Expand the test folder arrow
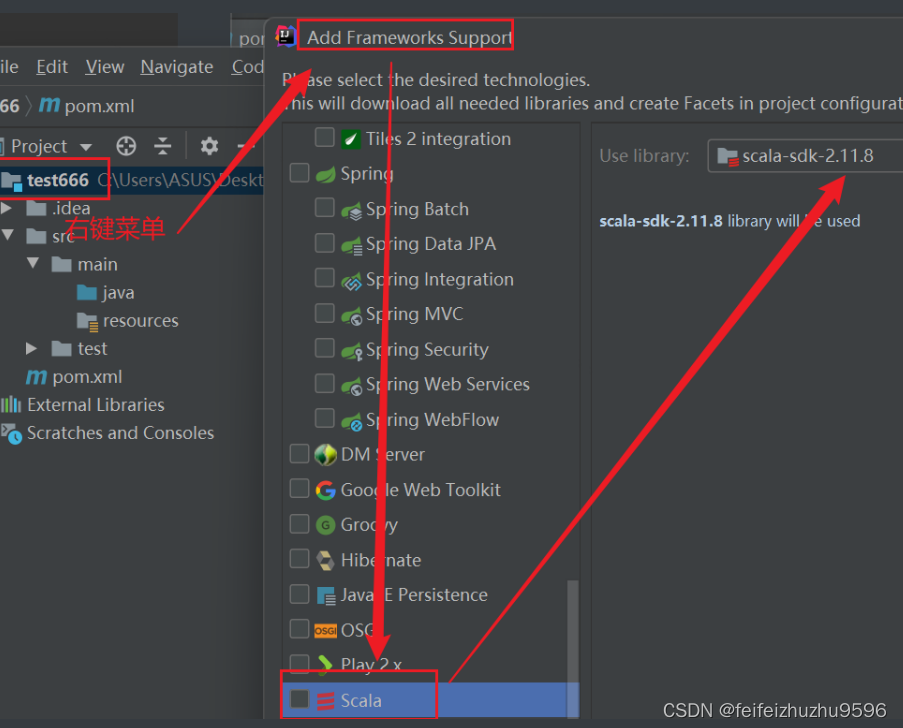 pyautogui.click(x=32, y=348)
